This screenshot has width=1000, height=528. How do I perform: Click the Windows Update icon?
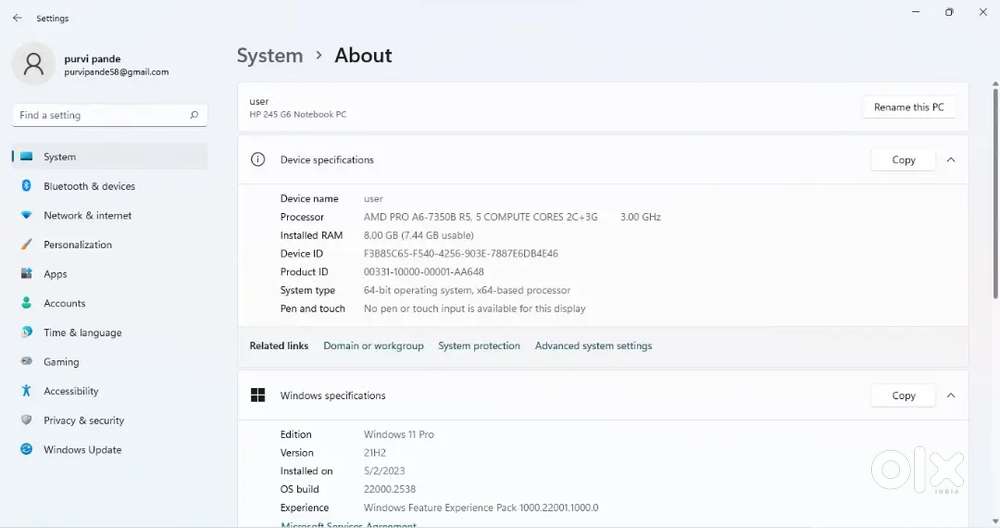click(26, 450)
